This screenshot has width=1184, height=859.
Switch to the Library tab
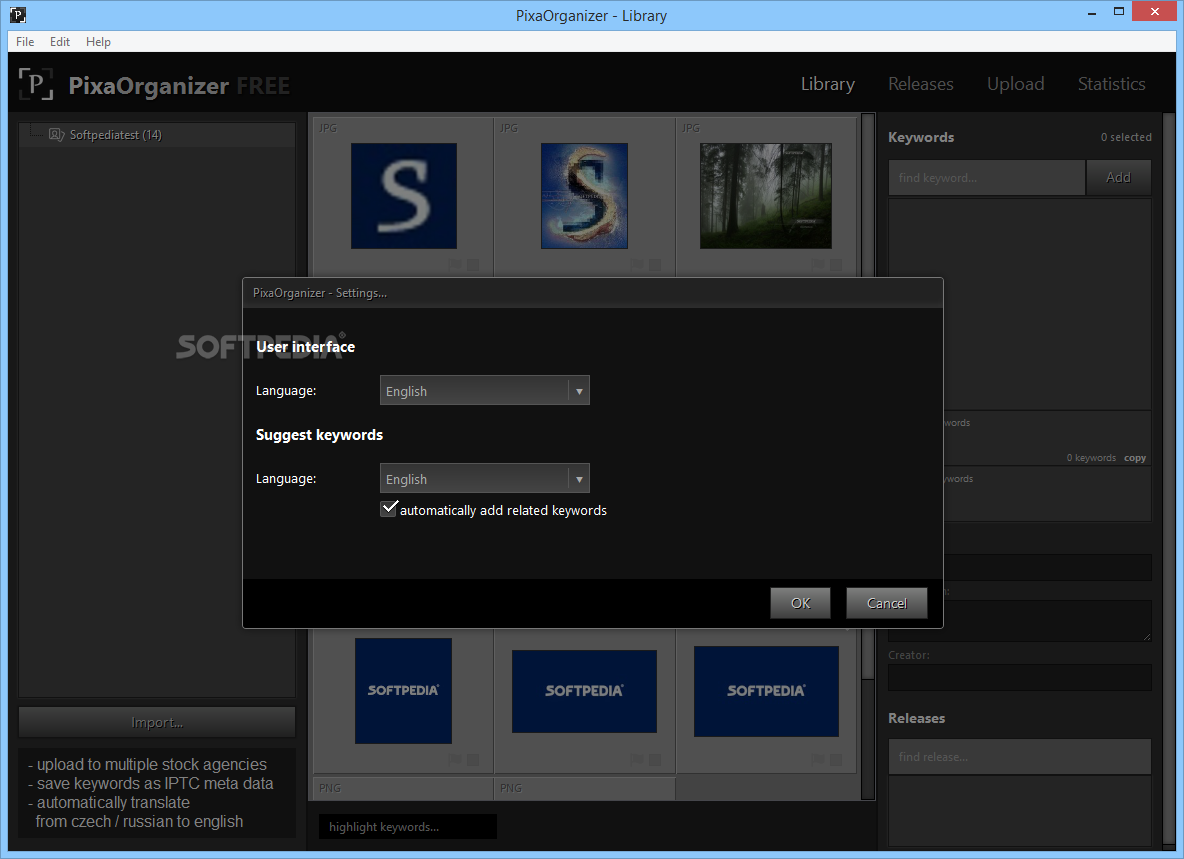pyautogui.click(x=828, y=84)
